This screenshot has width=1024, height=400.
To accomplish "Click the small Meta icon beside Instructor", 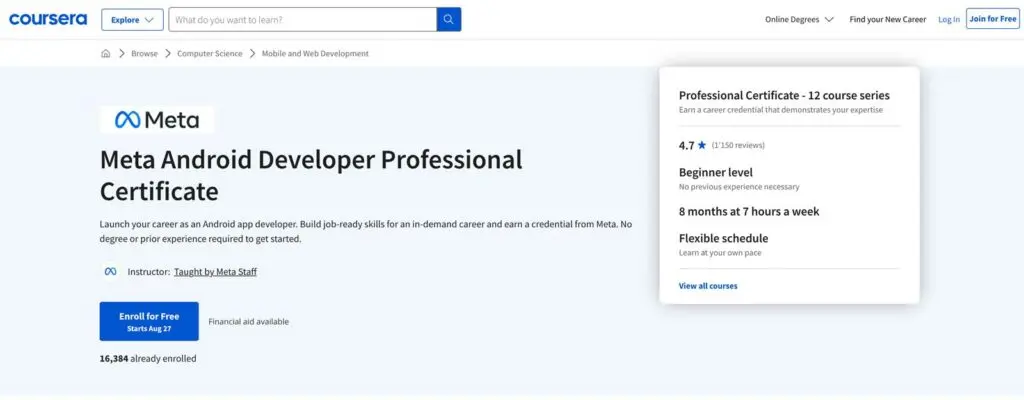I will point(110,271).
